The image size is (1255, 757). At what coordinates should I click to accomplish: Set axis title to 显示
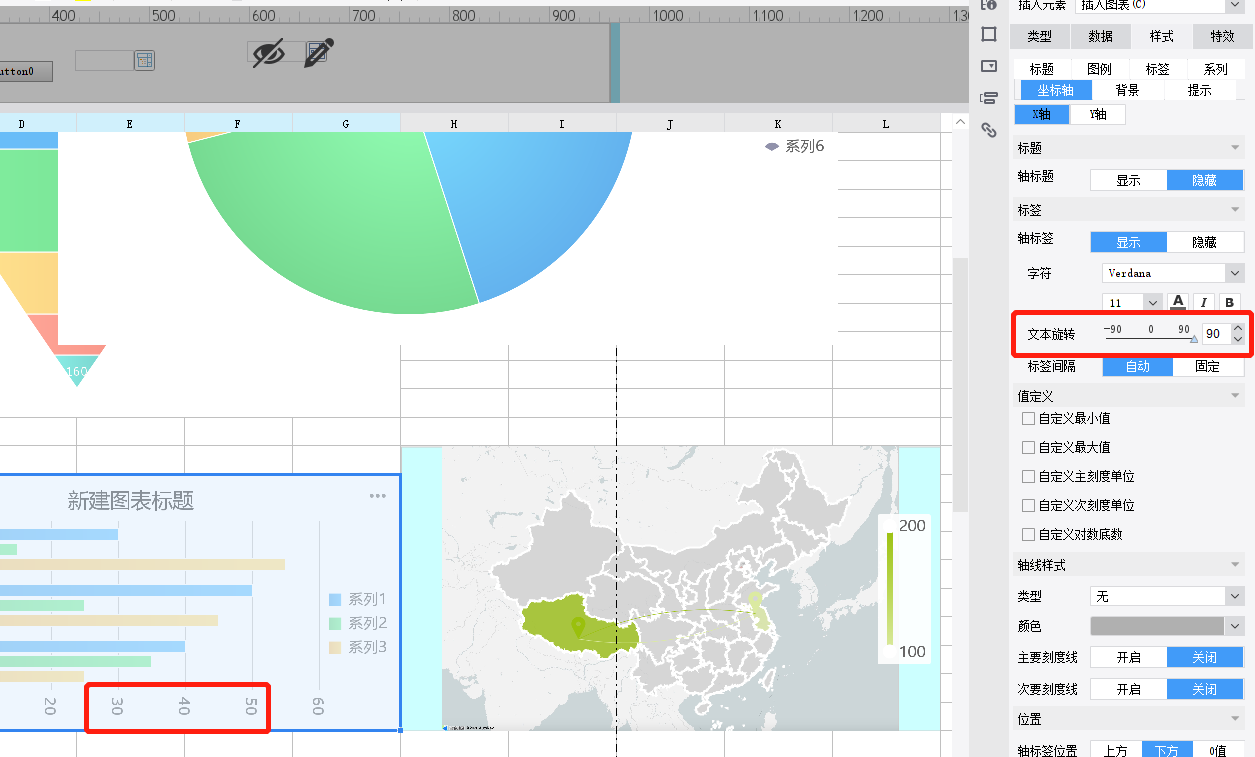click(x=1128, y=180)
